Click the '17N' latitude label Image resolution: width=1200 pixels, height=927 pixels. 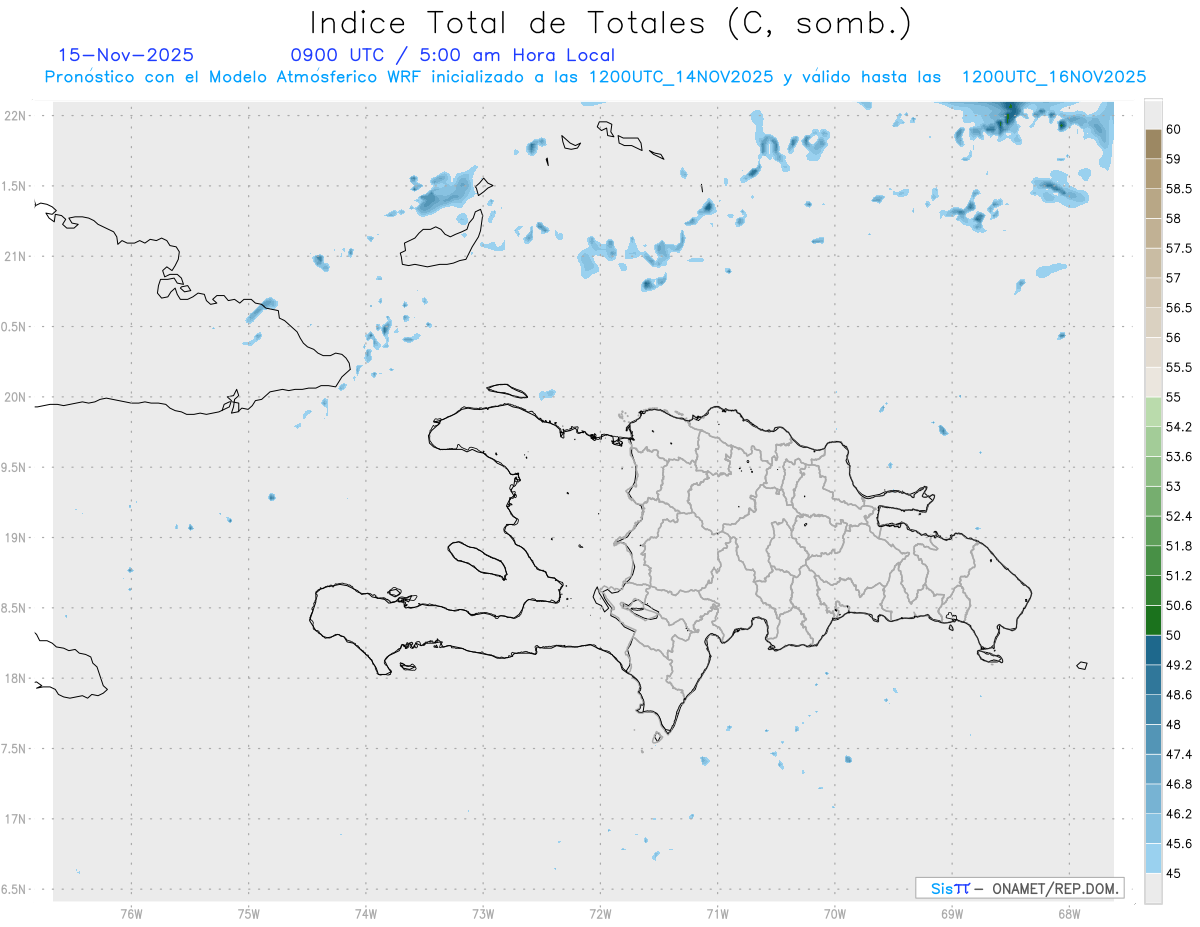point(15,819)
